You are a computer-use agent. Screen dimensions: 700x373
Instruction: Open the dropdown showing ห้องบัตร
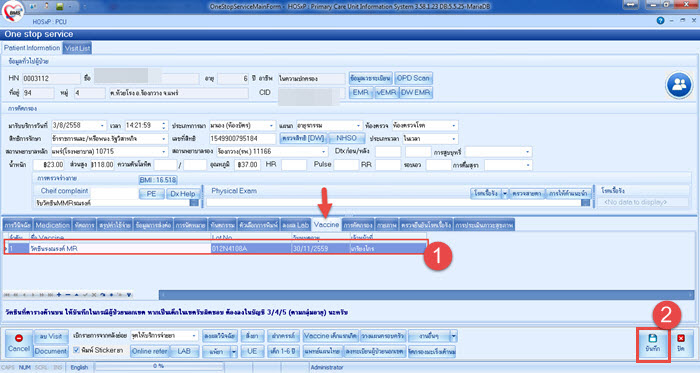271,126
